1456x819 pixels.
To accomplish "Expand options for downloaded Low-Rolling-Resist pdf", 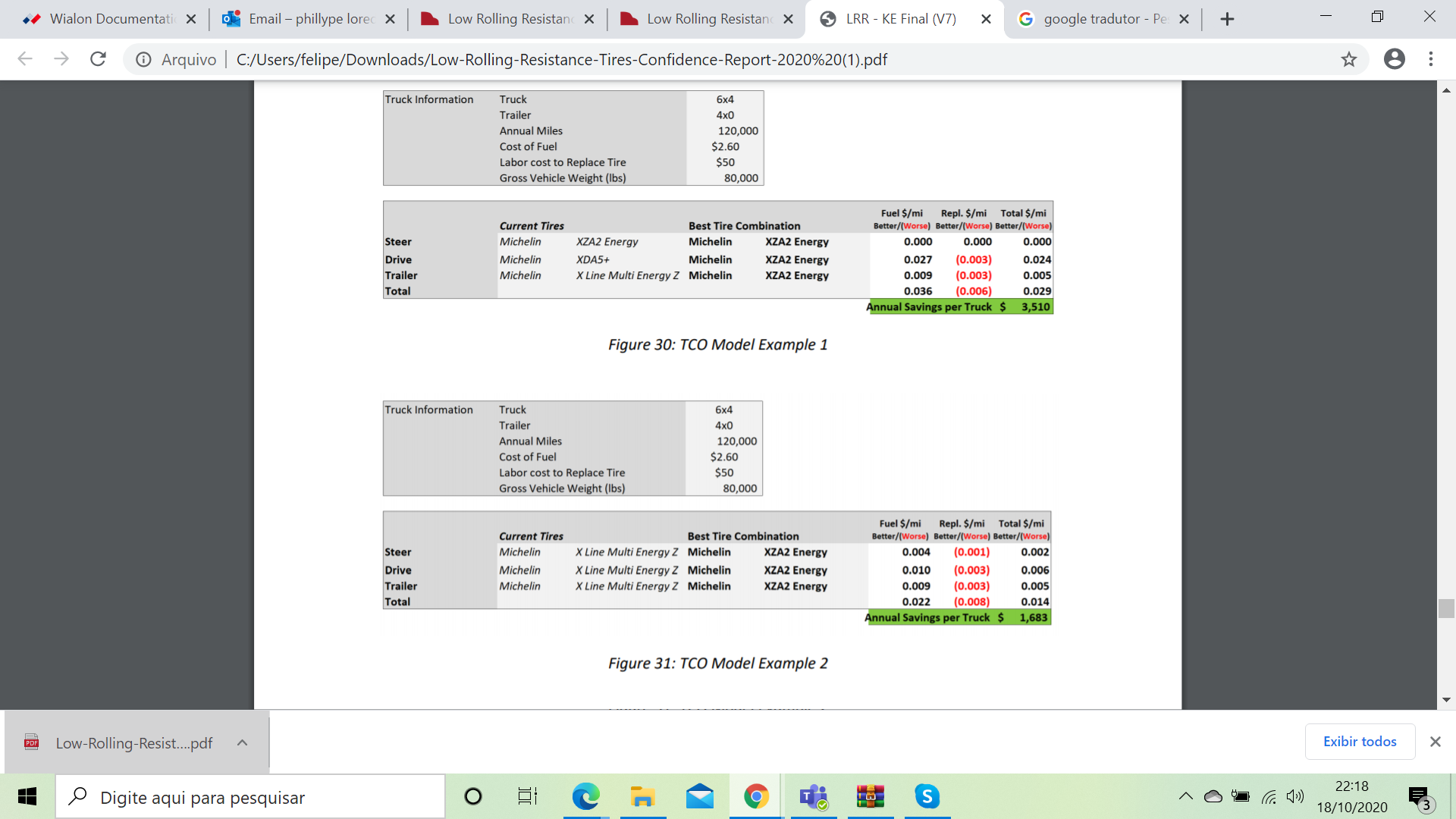I will 242,742.
